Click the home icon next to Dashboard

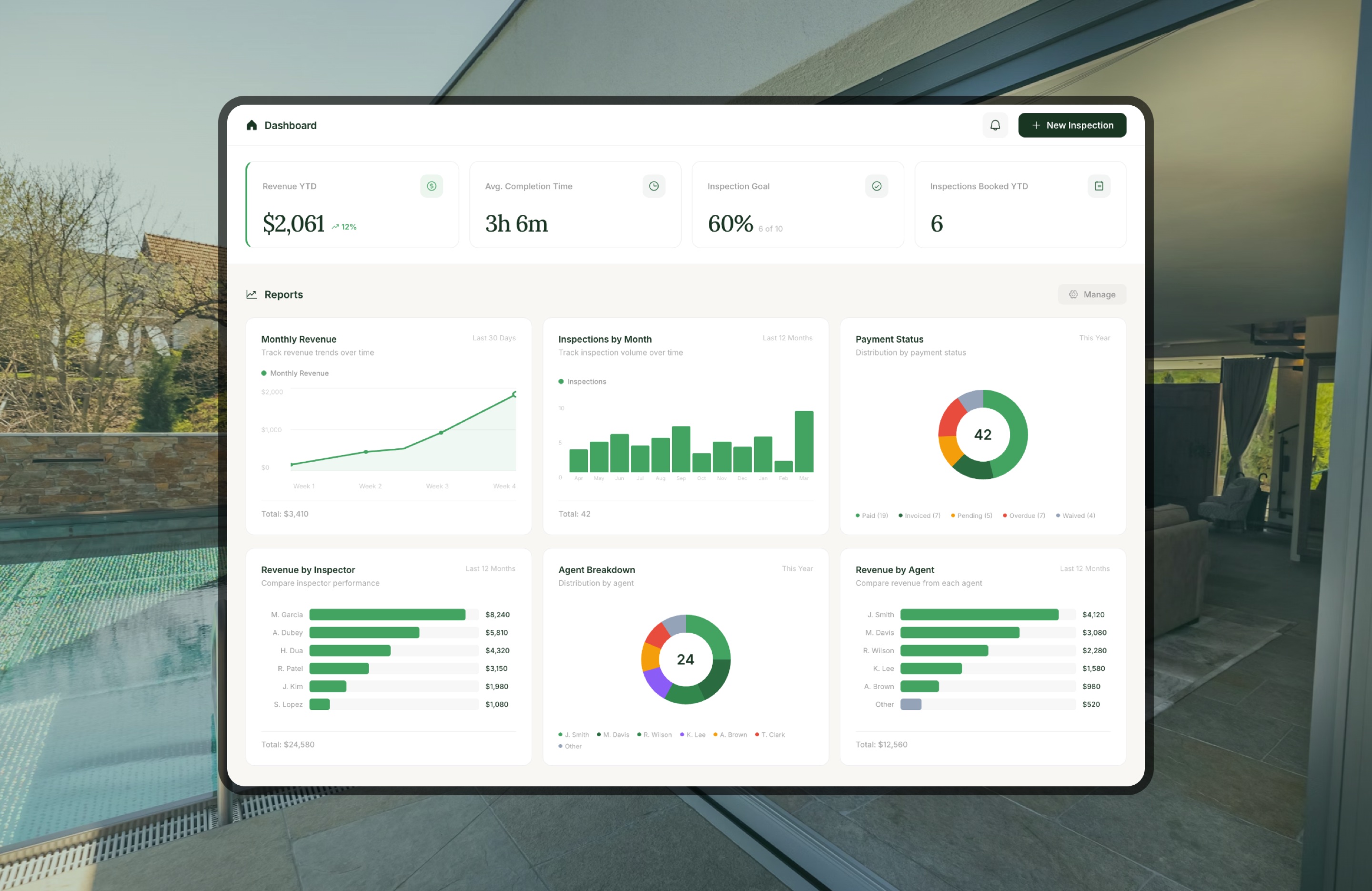coord(252,125)
